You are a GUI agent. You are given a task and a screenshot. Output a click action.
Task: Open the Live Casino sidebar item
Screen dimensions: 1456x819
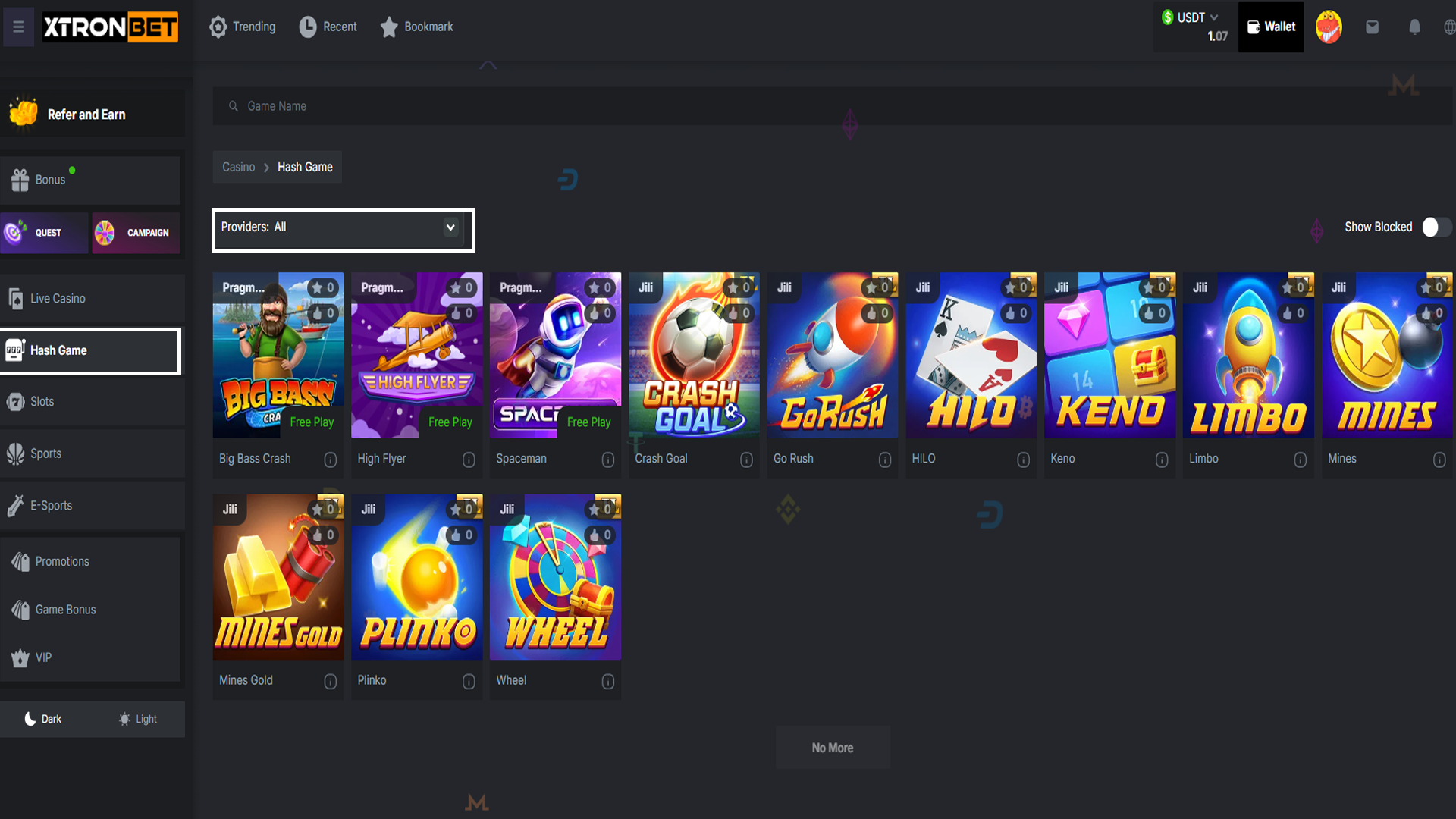[x=91, y=299]
